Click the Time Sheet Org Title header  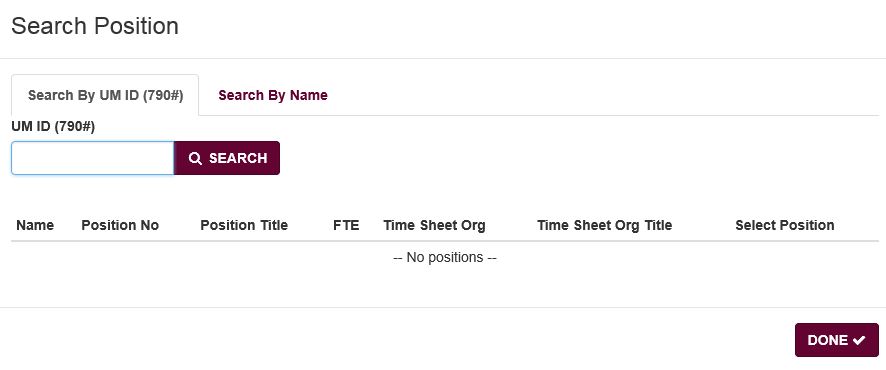click(x=605, y=225)
